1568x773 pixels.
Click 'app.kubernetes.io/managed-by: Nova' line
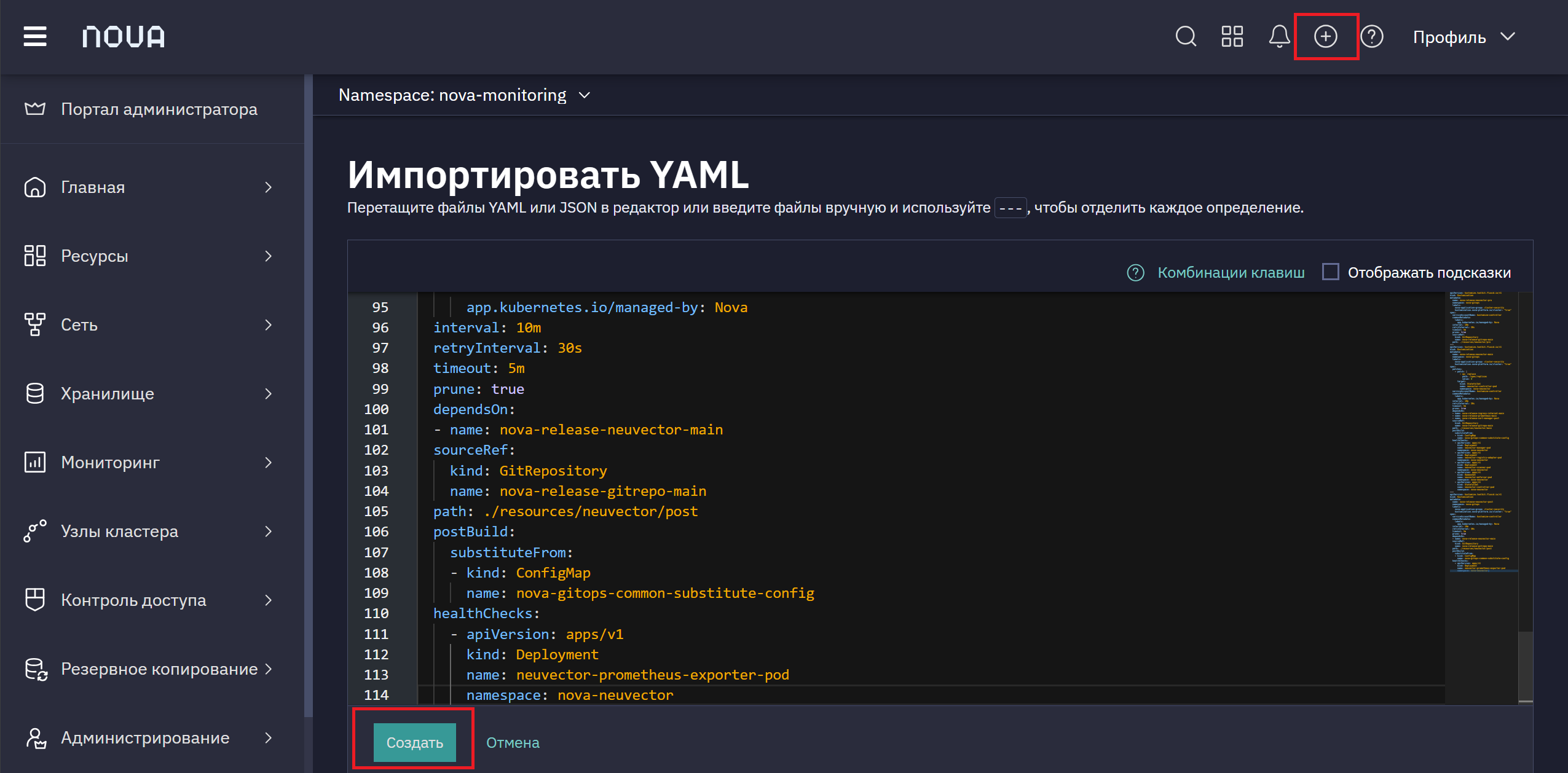pyautogui.click(x=607, y=307)
